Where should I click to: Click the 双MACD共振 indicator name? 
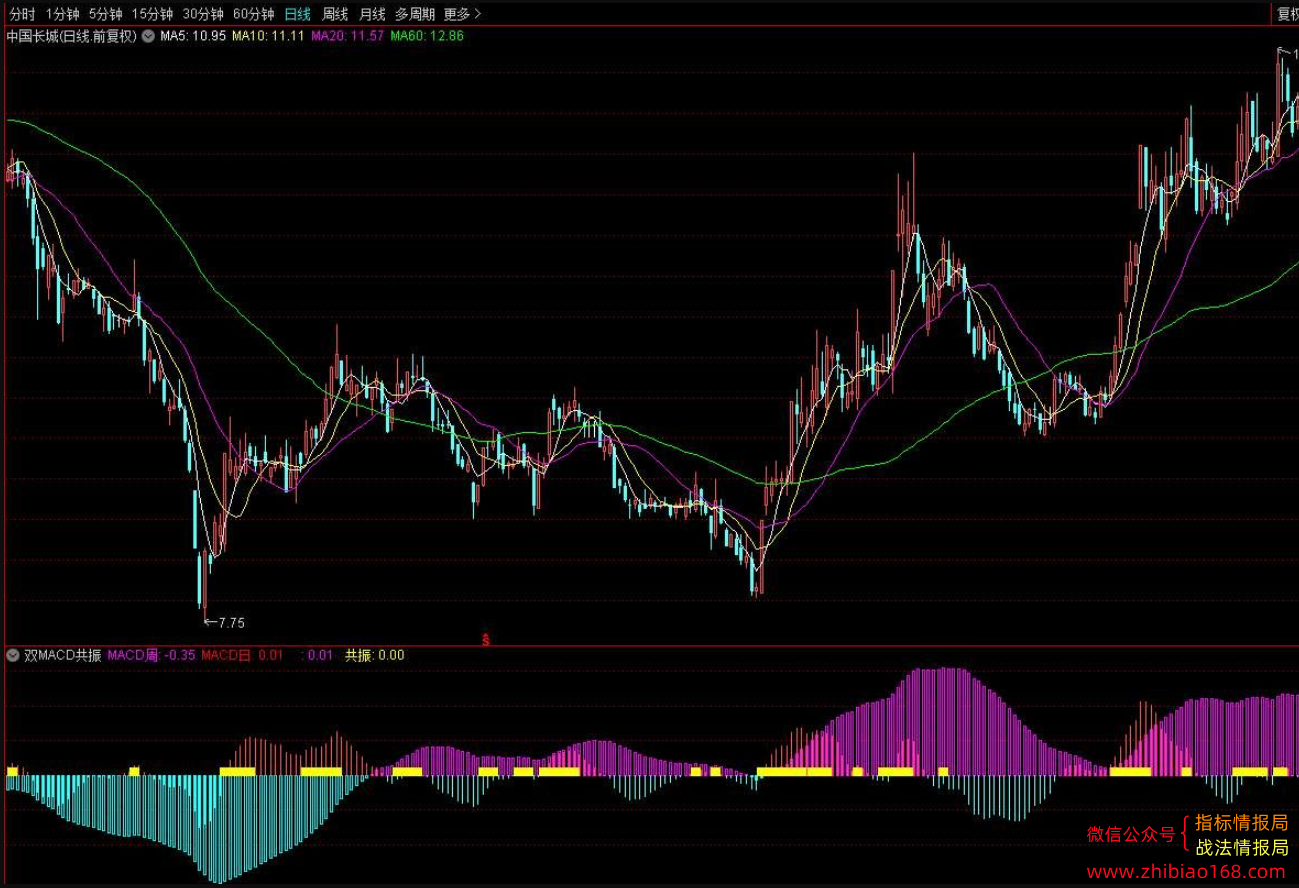[x=62, y=656]
